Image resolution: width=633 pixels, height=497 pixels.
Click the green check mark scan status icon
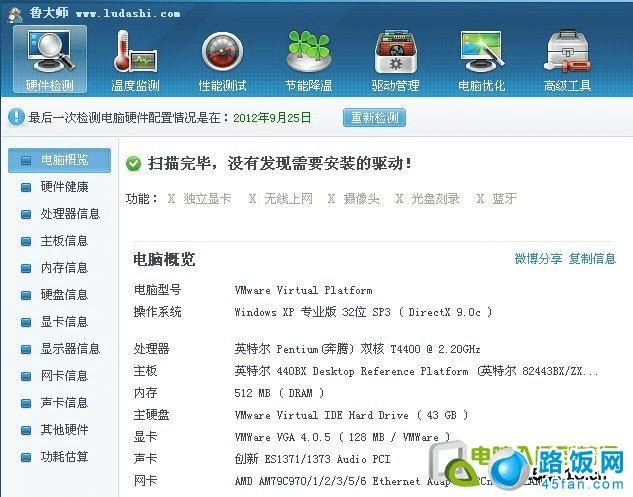pos(133,164)
